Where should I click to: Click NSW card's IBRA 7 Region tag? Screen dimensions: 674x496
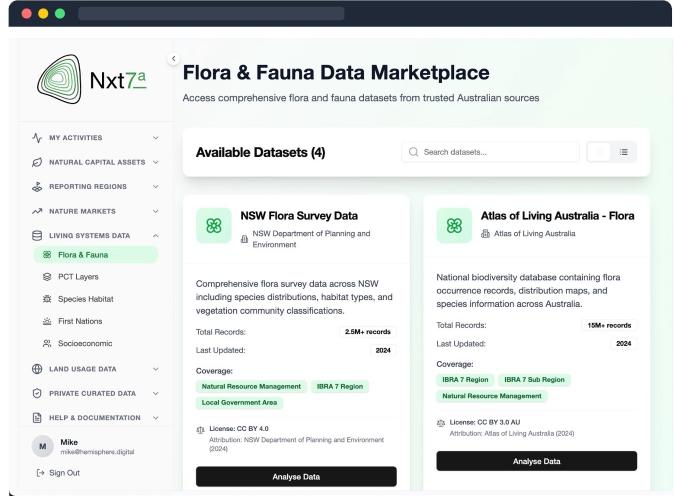pyautogui.click(x=340, y=387)
